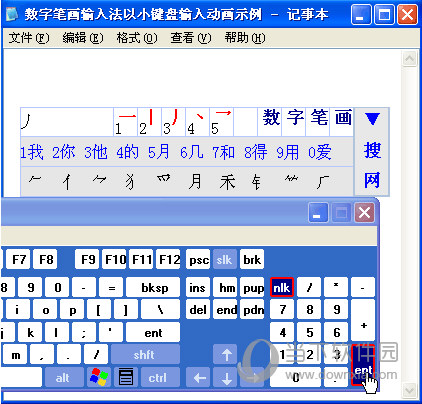Click the 数 character in IME title
Viewport: 422px width, 404px height.
pyautogui.click(x=271, y=117)
